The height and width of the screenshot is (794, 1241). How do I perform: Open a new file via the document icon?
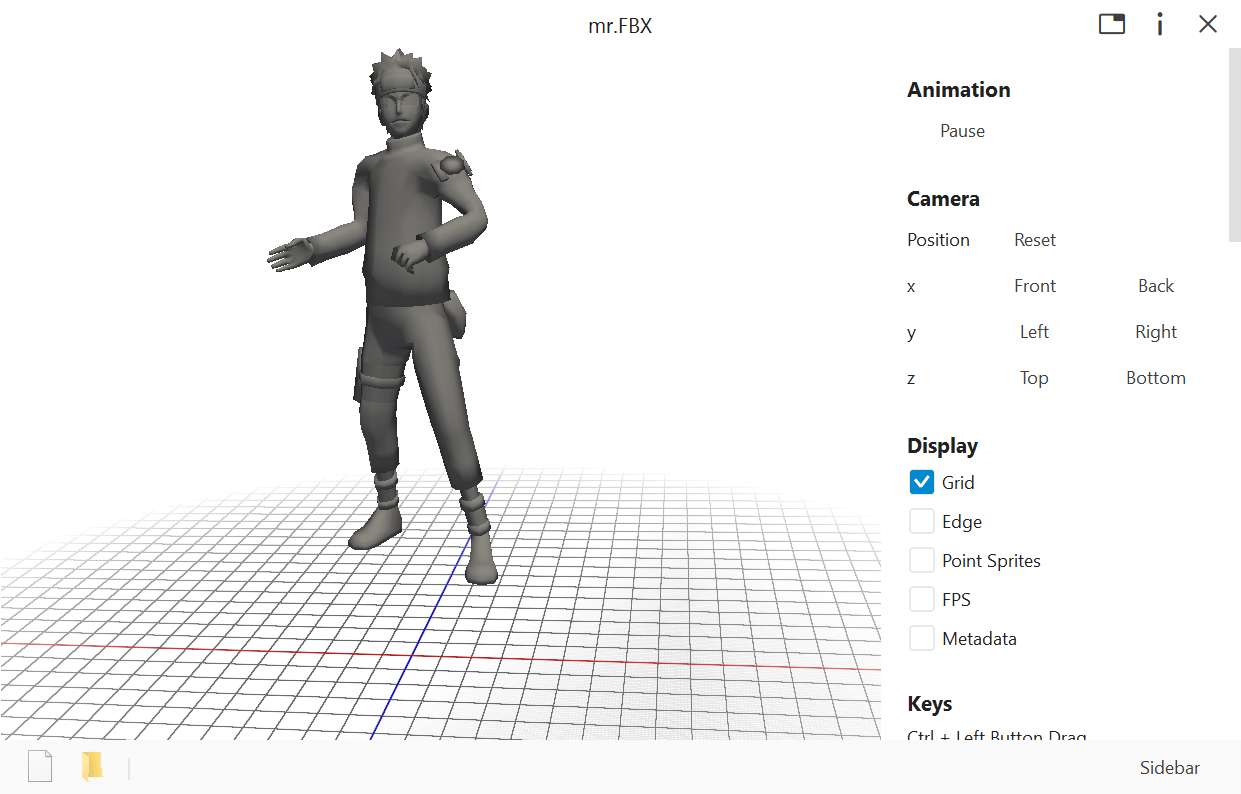coord(40,766)
